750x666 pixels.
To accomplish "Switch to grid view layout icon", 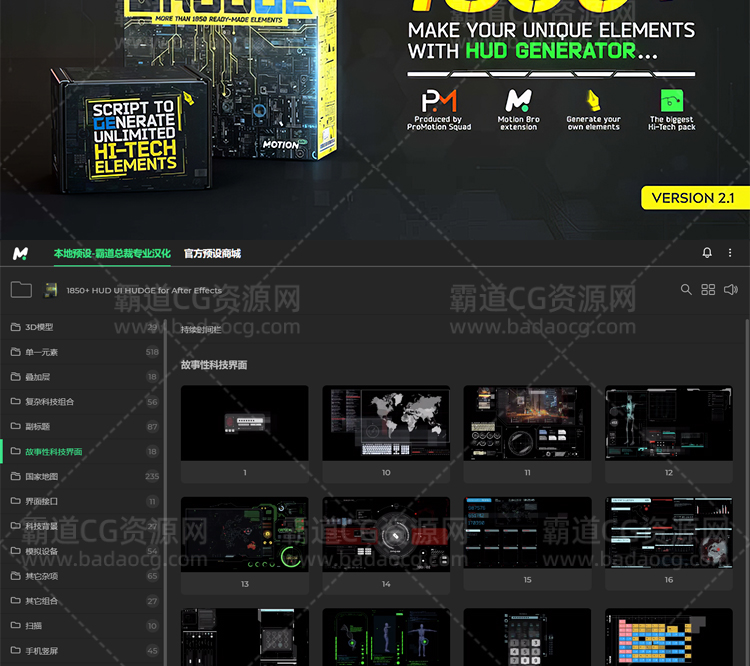I will pos(708,289).
